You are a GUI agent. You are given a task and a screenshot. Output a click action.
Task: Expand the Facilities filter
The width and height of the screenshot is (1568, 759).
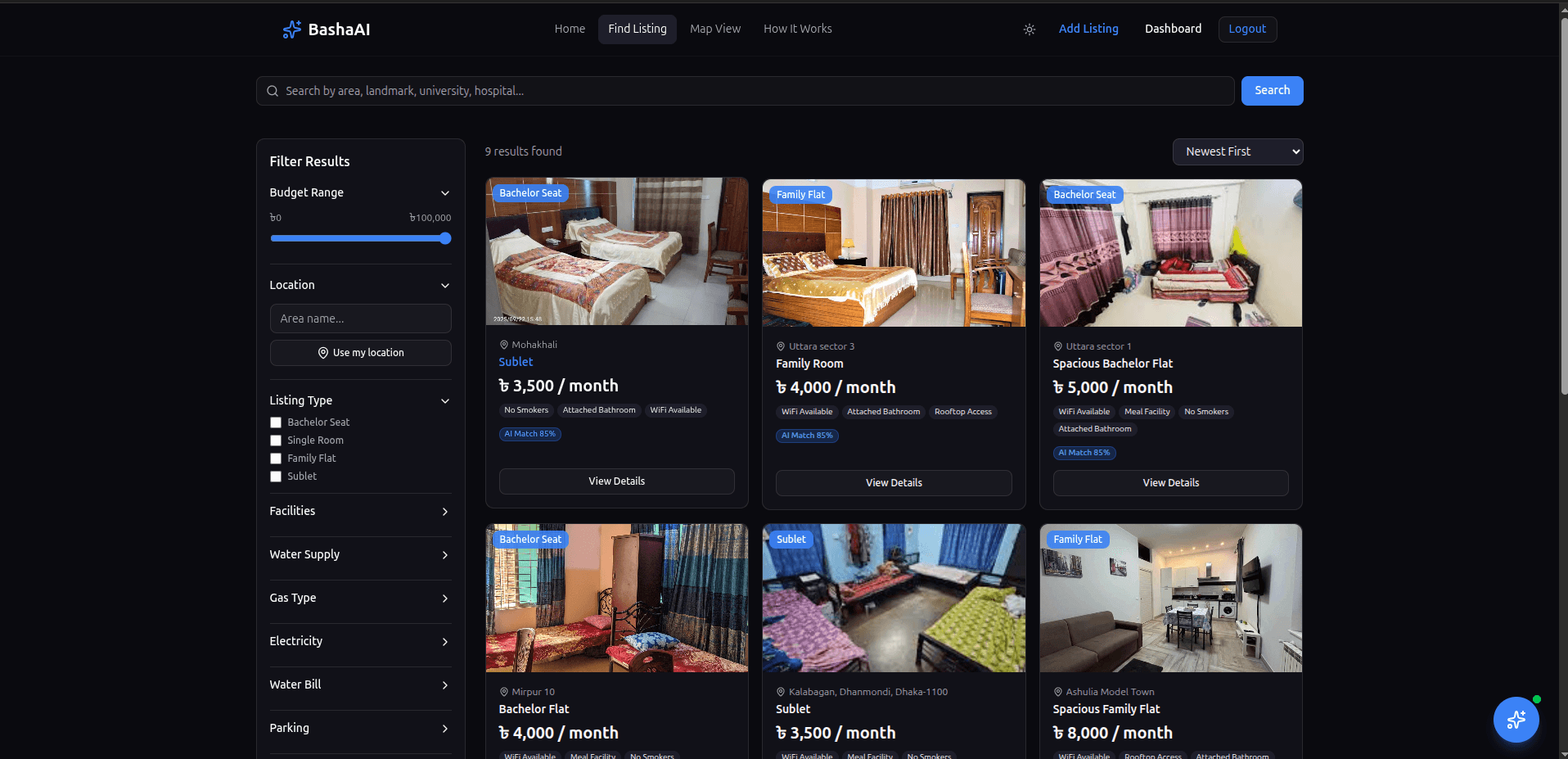tap(360, 511)
